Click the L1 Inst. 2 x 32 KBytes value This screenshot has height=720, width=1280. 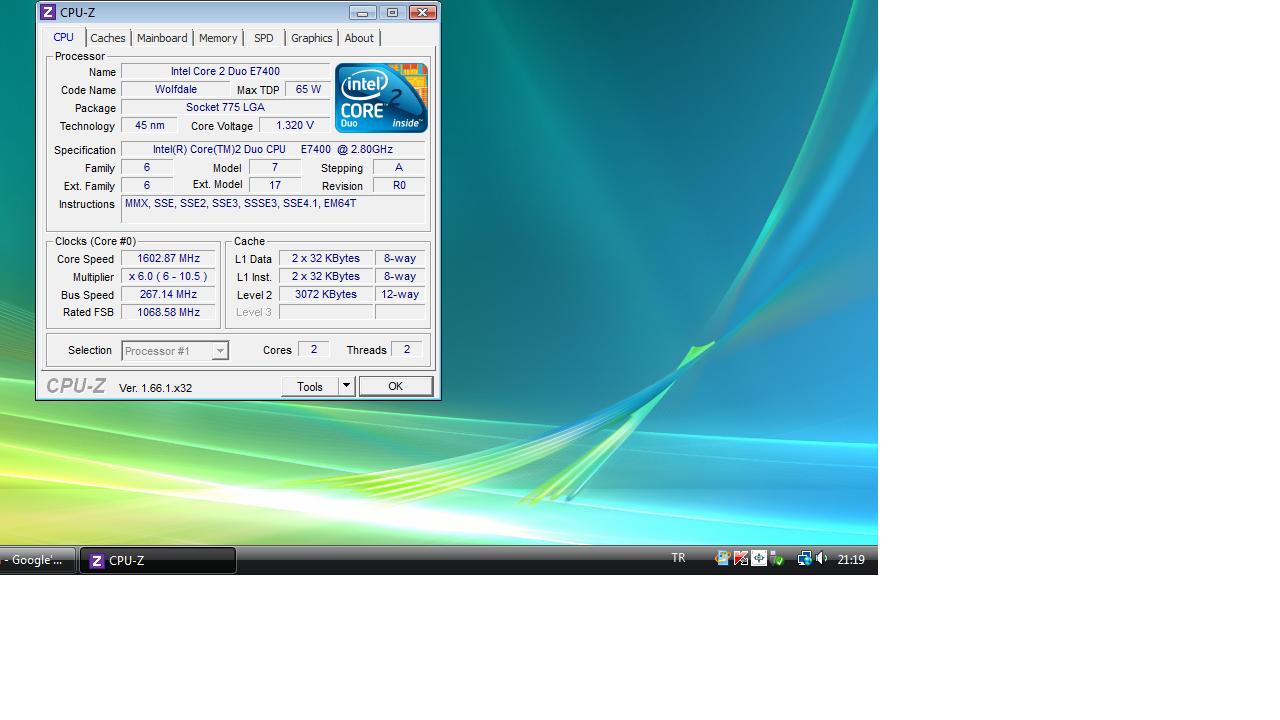[x=326, y=277]
